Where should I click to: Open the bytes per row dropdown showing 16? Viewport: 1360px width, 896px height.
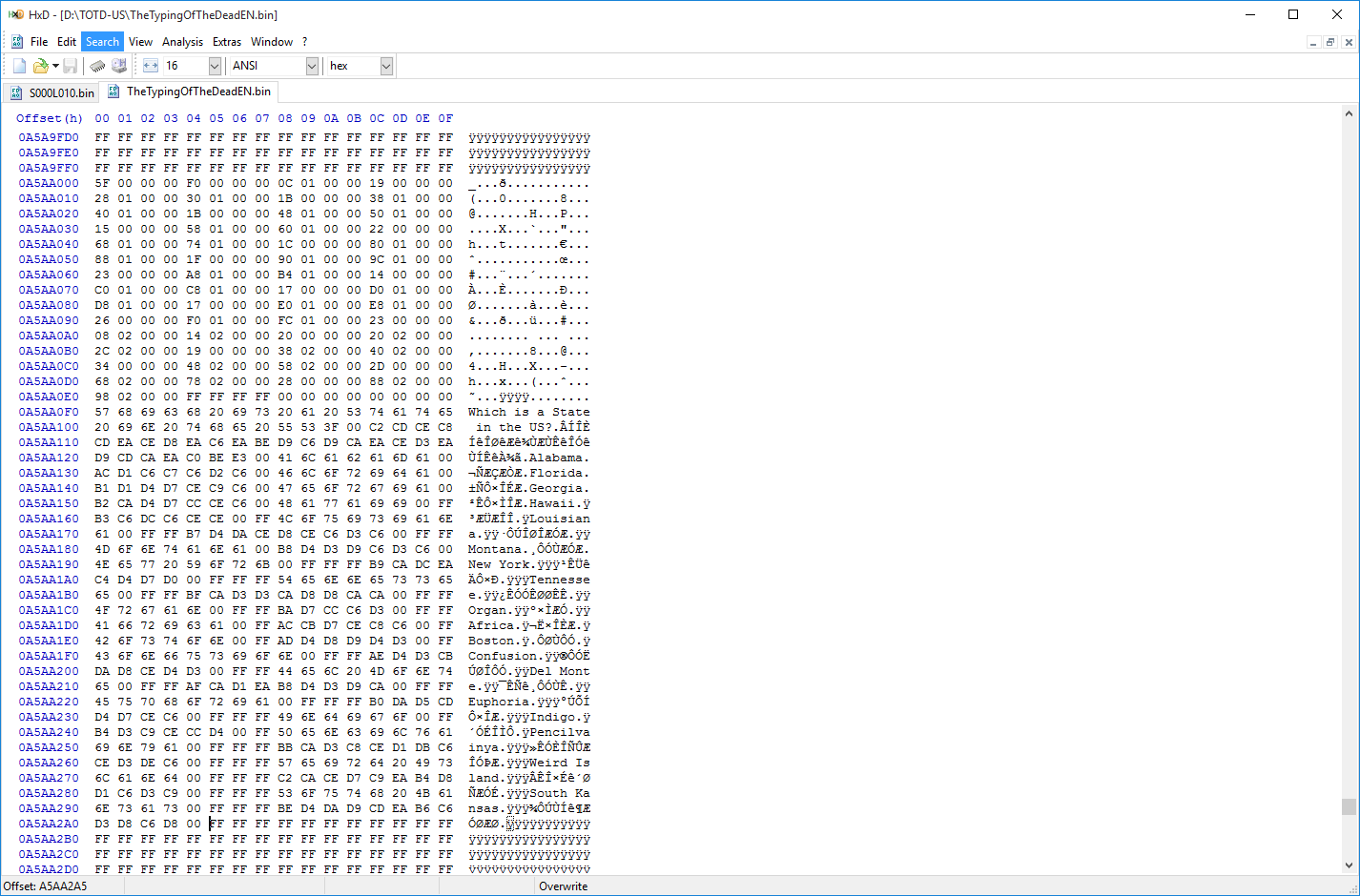[x=215, y=66]
